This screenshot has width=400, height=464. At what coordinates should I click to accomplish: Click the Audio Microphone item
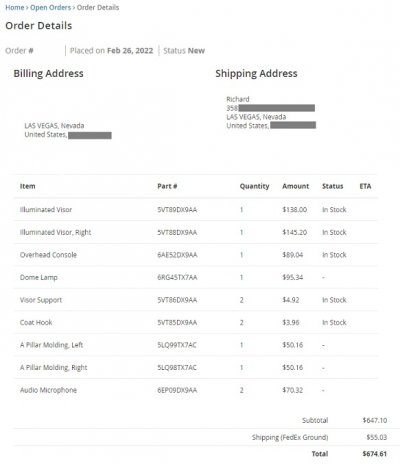(48, 390)
